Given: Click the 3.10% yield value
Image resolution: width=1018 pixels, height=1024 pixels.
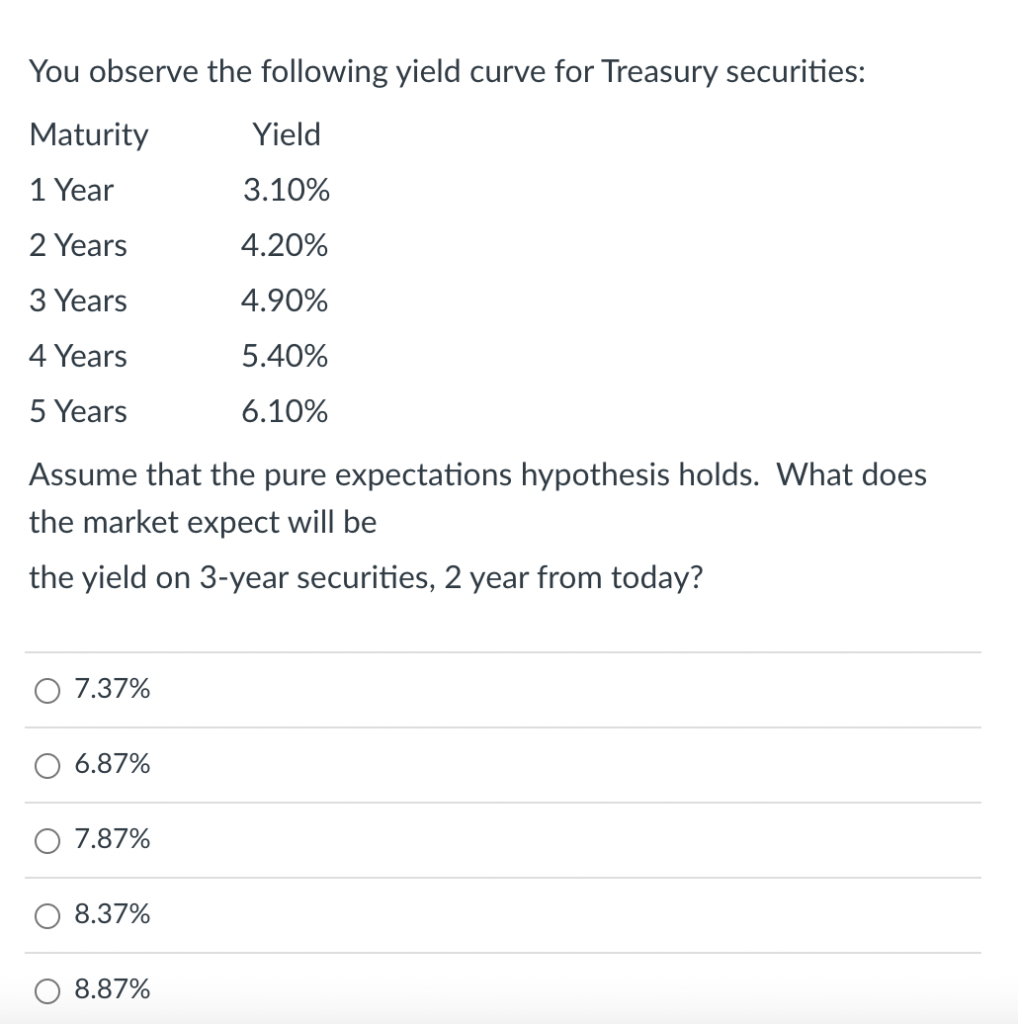Looking at the screenshot, I should 286,190.
